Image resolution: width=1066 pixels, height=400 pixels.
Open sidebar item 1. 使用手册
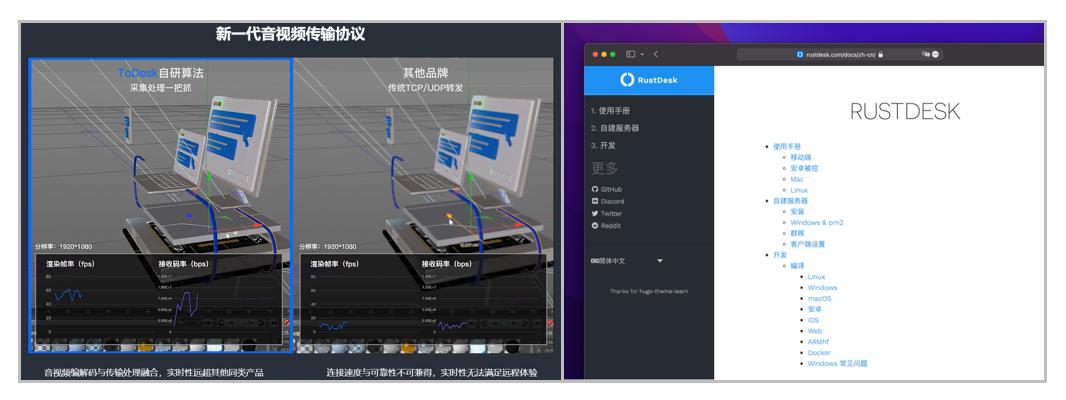click(x=610, y=110)
